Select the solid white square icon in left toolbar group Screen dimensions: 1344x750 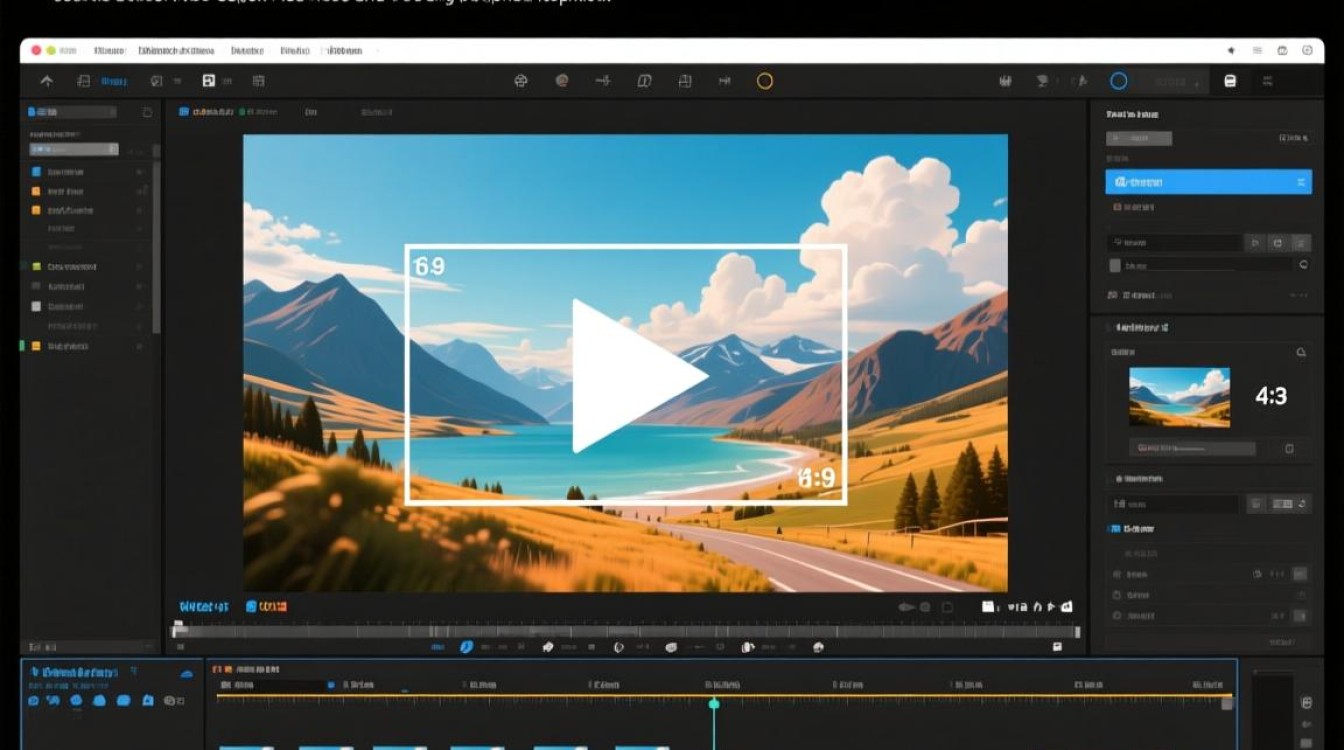click(209, 81)
